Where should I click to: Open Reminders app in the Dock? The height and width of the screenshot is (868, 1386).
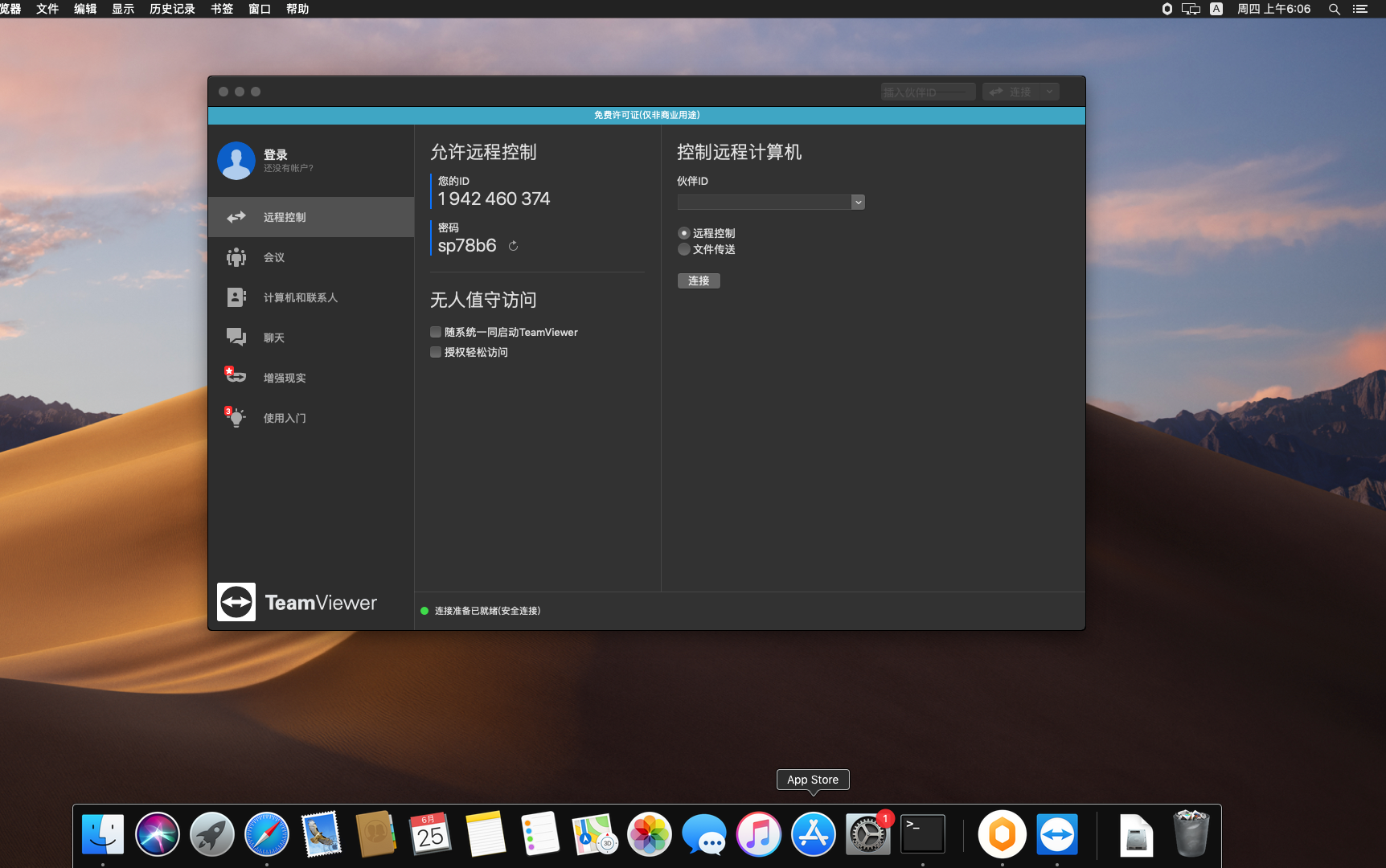[540, 834]
